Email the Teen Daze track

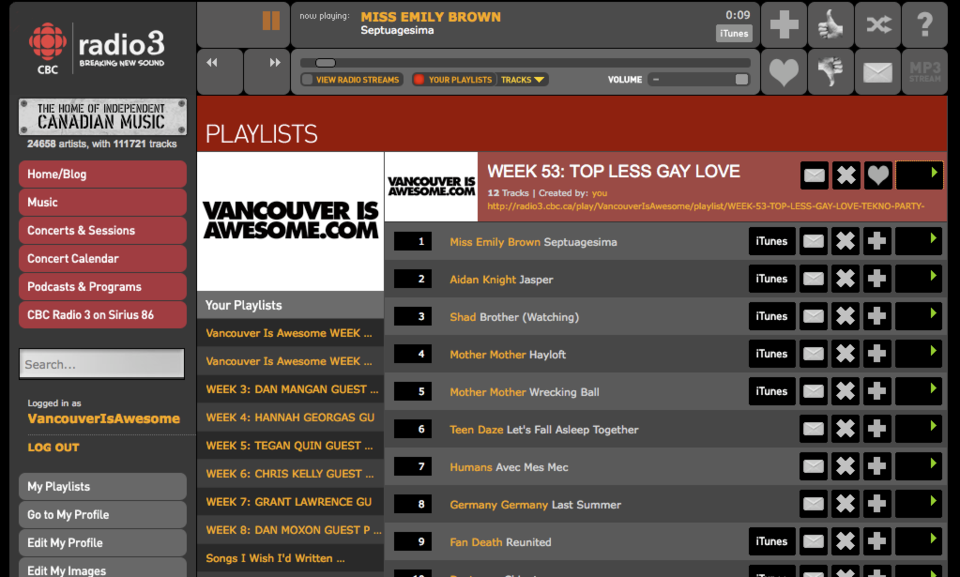813,429
